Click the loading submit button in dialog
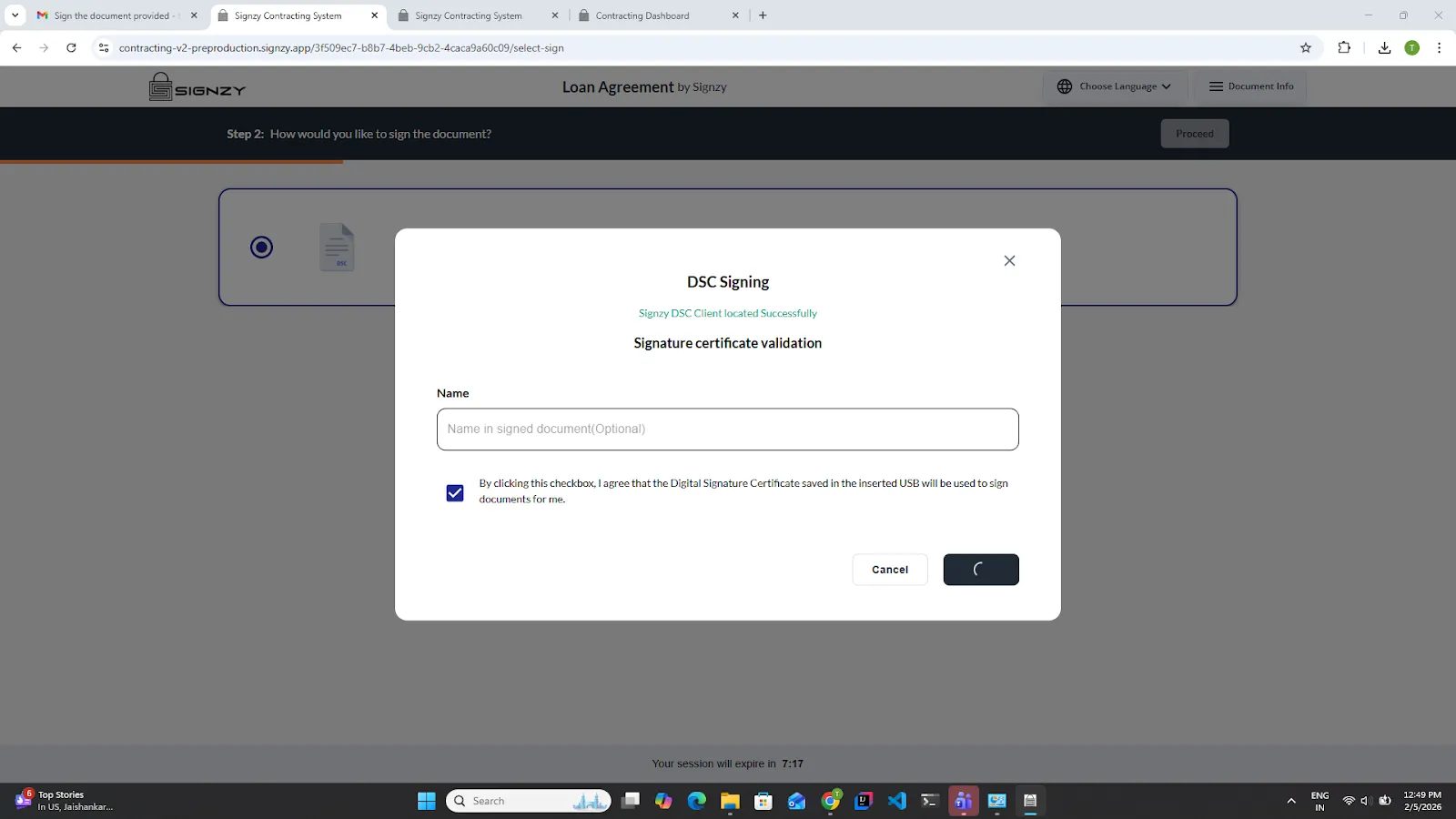1456x819 pixels. [981, 570]
